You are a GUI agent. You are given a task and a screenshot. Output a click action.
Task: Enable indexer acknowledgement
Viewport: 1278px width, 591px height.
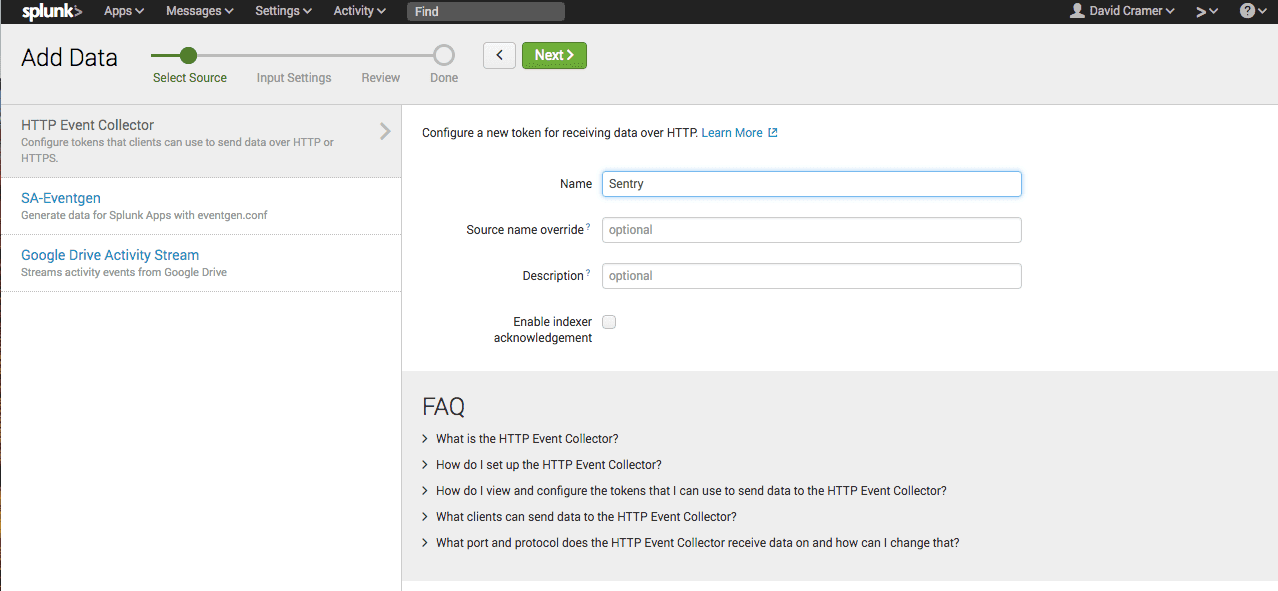click(x=609, y=321)
